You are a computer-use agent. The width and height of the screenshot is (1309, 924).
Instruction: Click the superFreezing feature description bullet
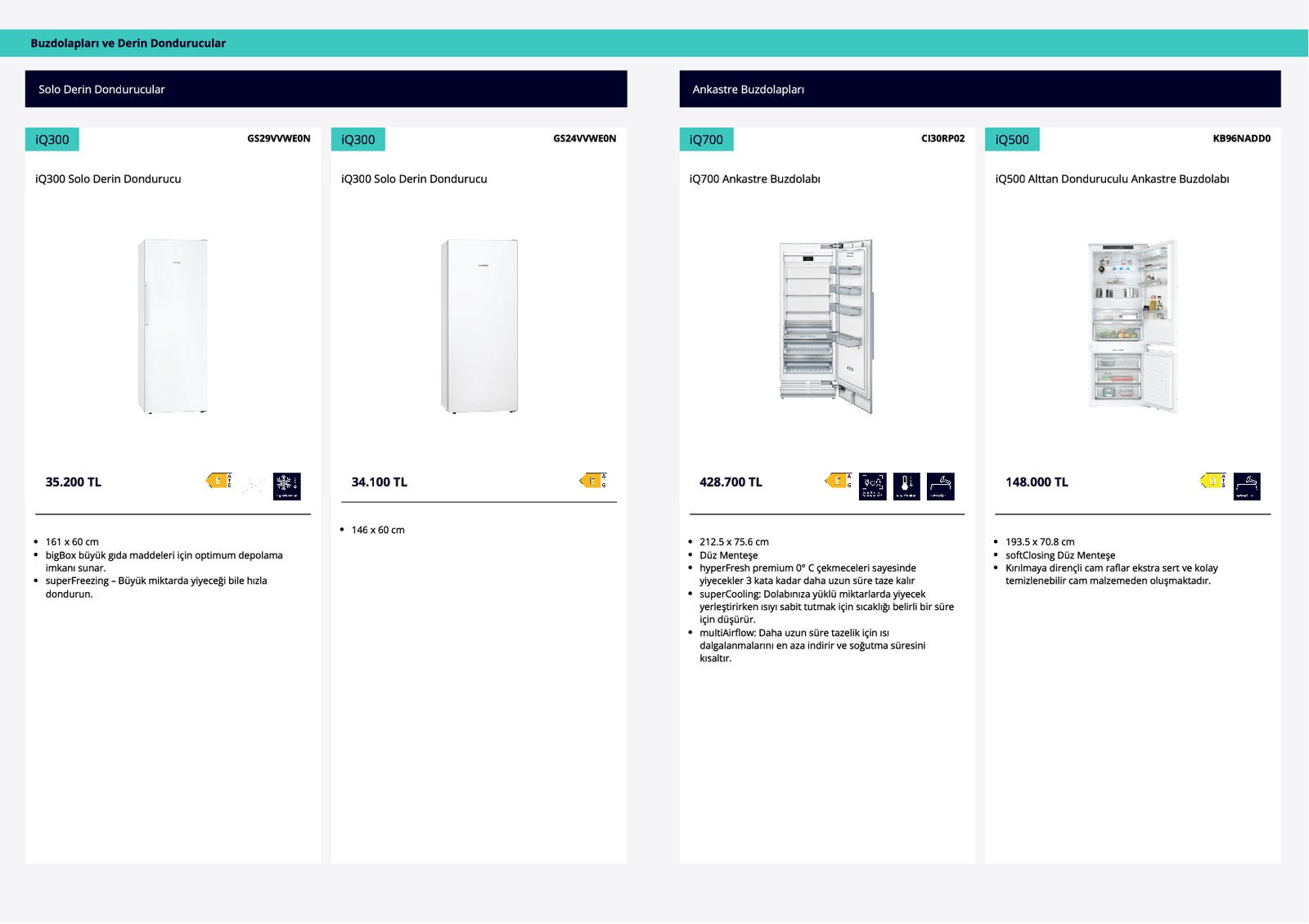(x=156, y=587)
